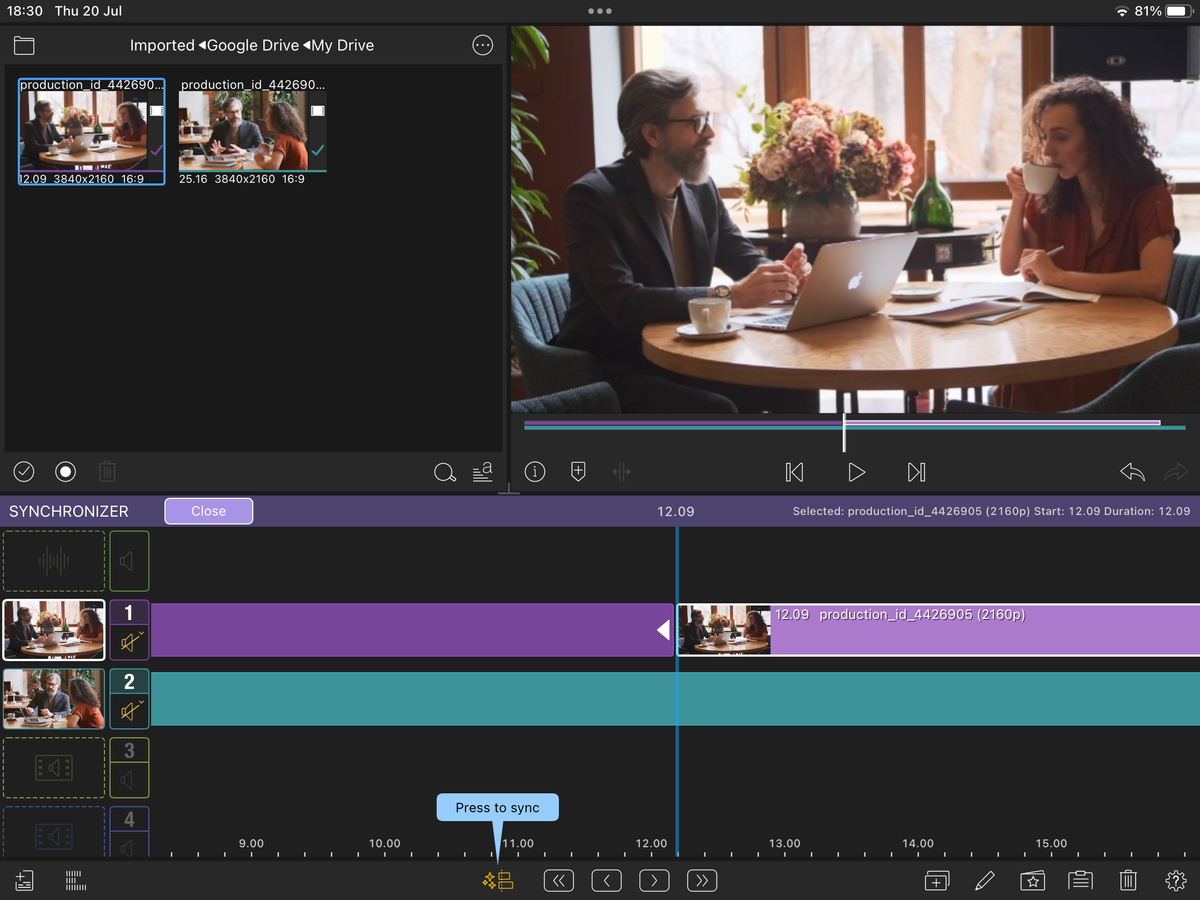Select the Press to sync tool
The image size is (1200, 900).
click(x=497, y=881)
